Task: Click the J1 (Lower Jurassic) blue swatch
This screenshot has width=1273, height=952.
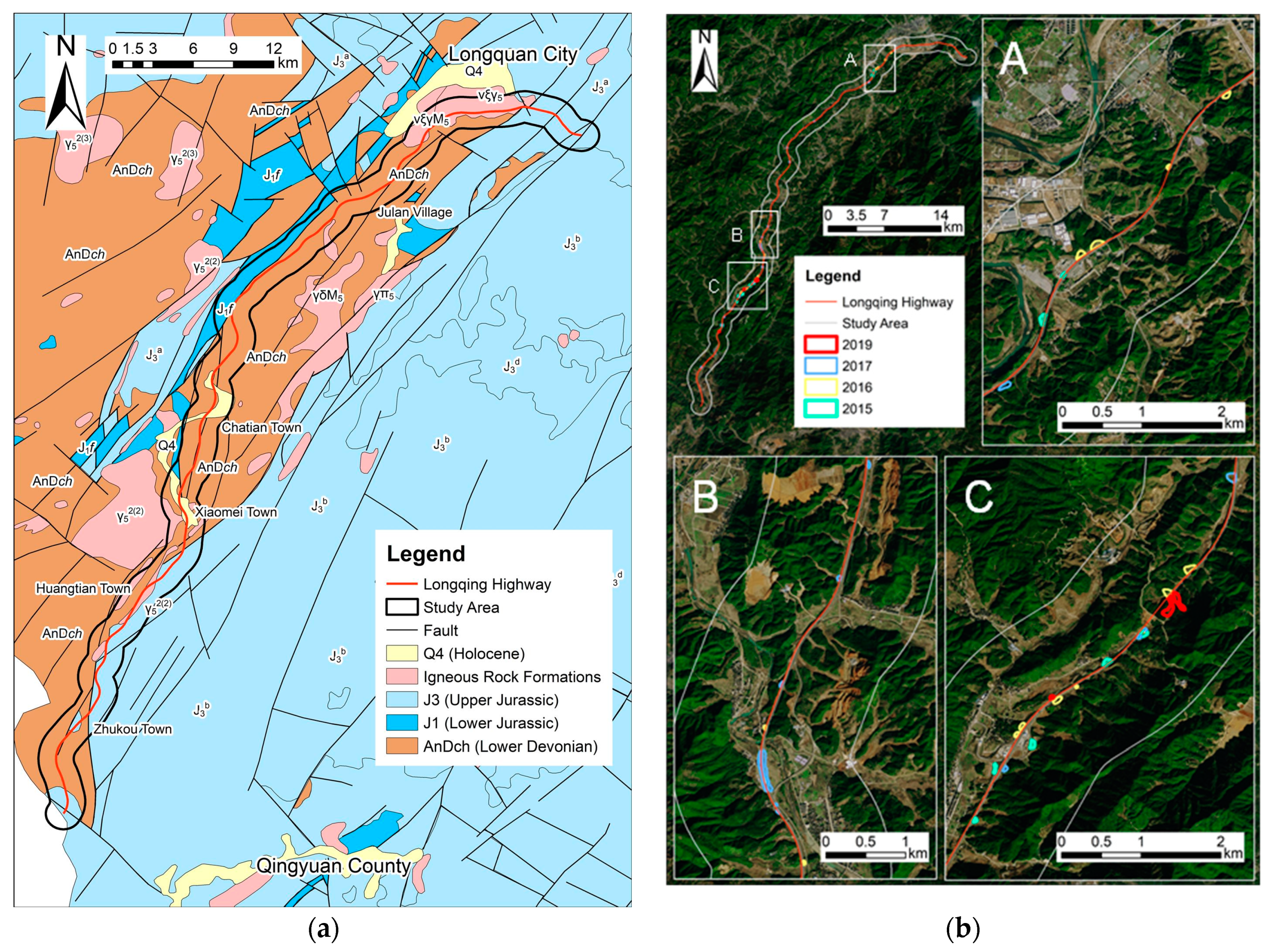Action: (402, 722)
